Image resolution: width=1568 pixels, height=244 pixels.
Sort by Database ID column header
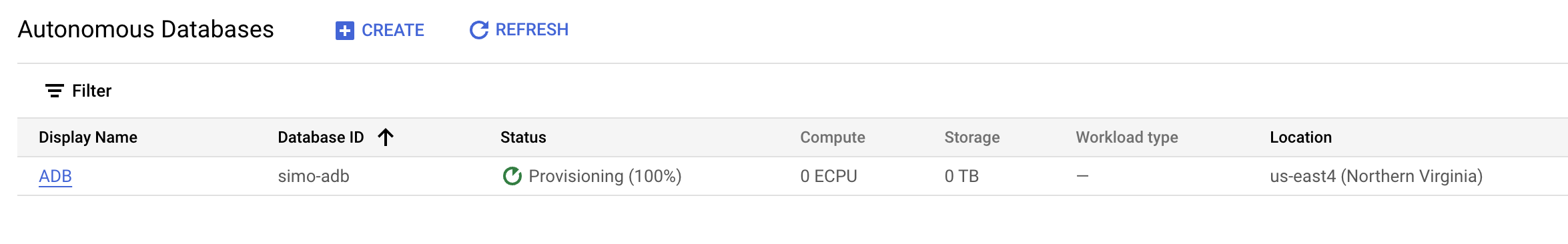click(321, 137)
